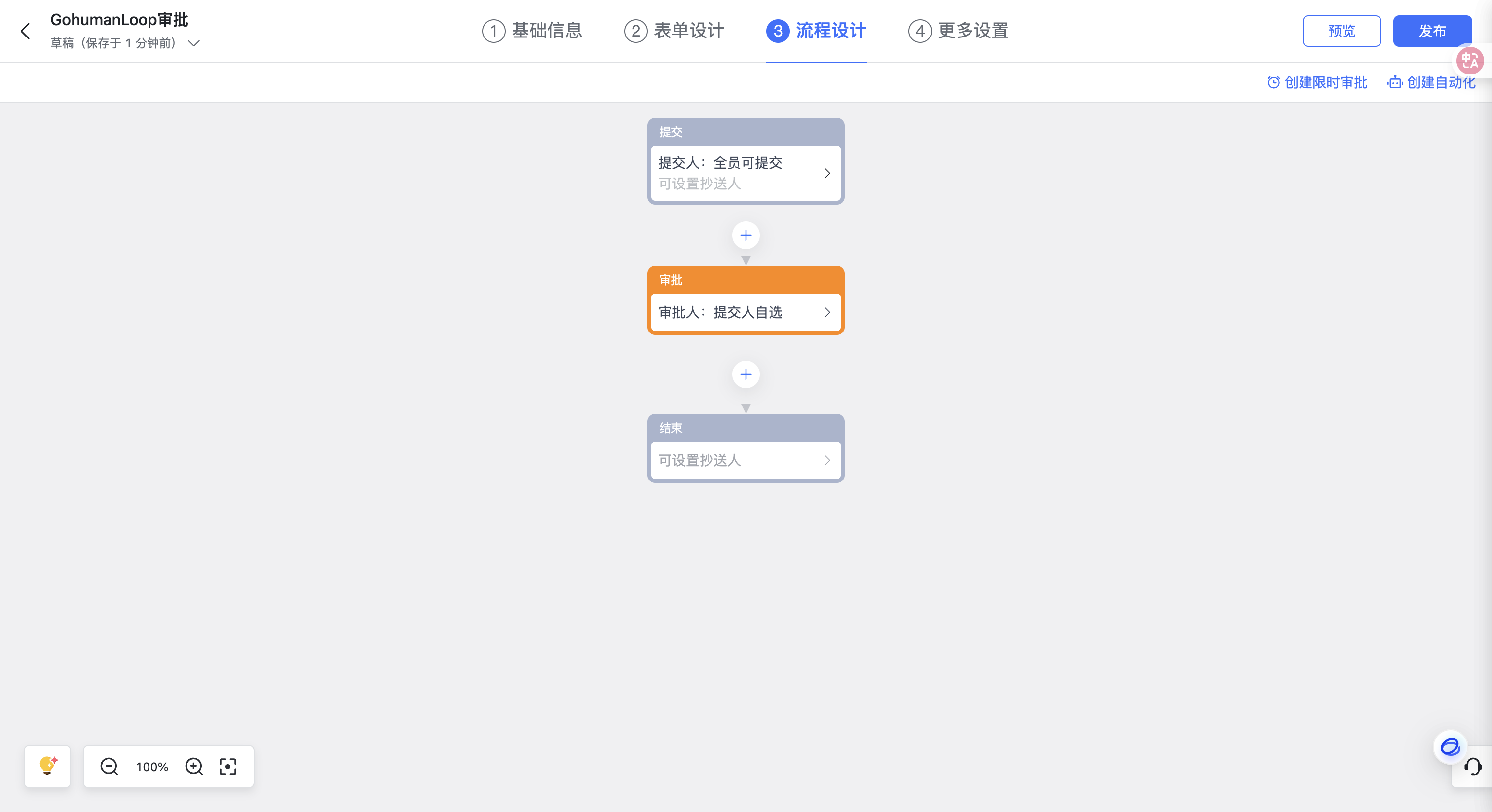The height and width of the screenshot is (812, 1492).
Task: Click the robot icon beside 创建自动化
Action: click(x=1395, y=83)
